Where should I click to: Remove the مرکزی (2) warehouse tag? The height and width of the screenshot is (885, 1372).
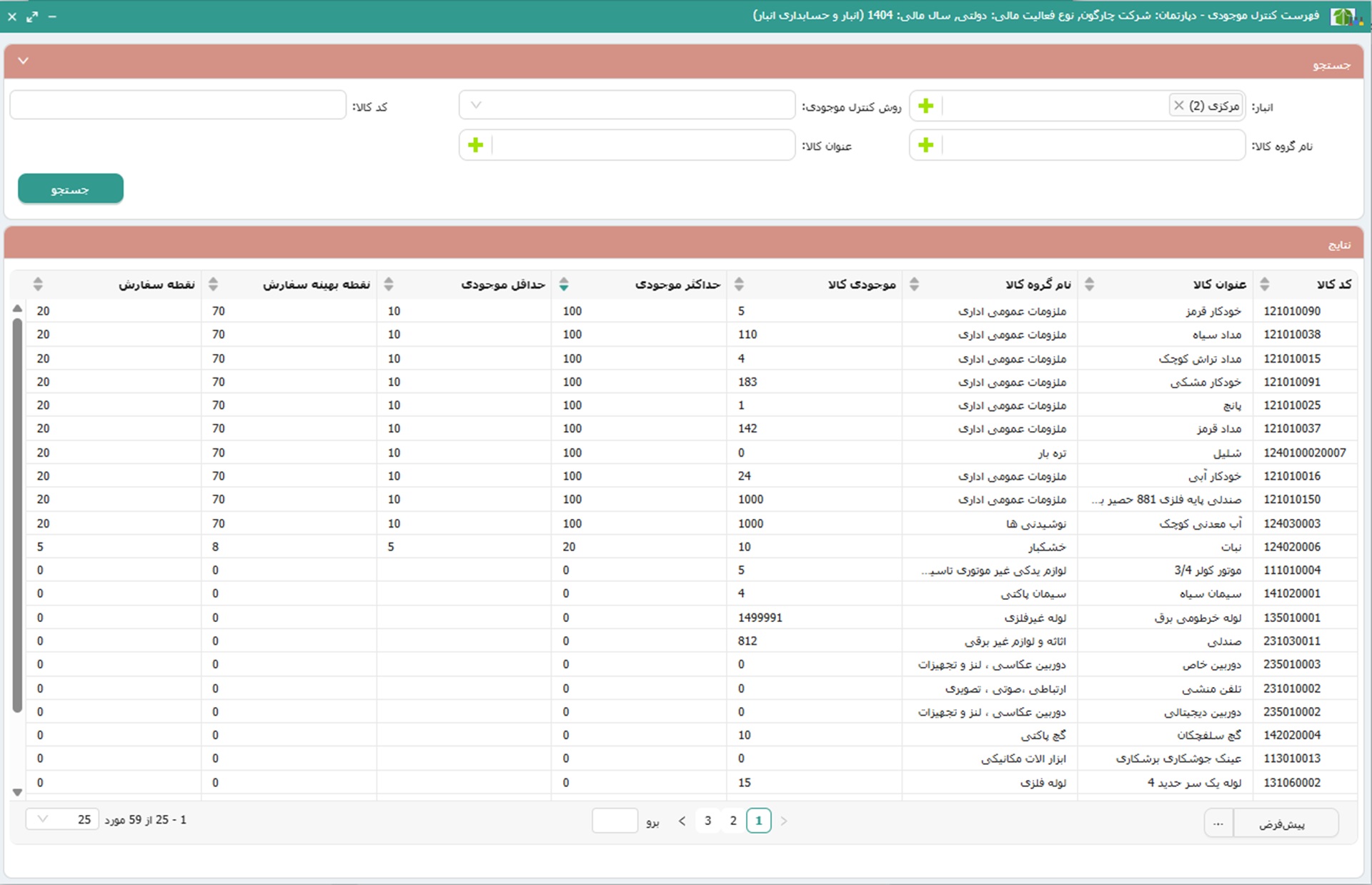[1178, 106]
